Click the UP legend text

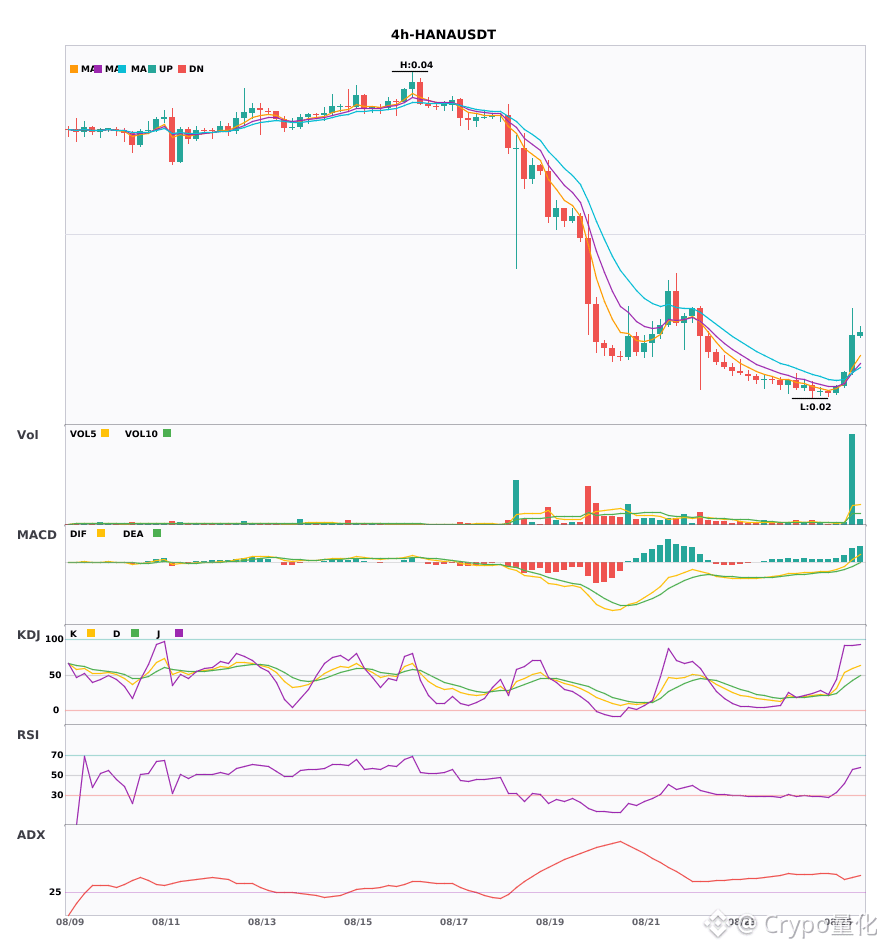pyautogui.click(x=165, y=69)
